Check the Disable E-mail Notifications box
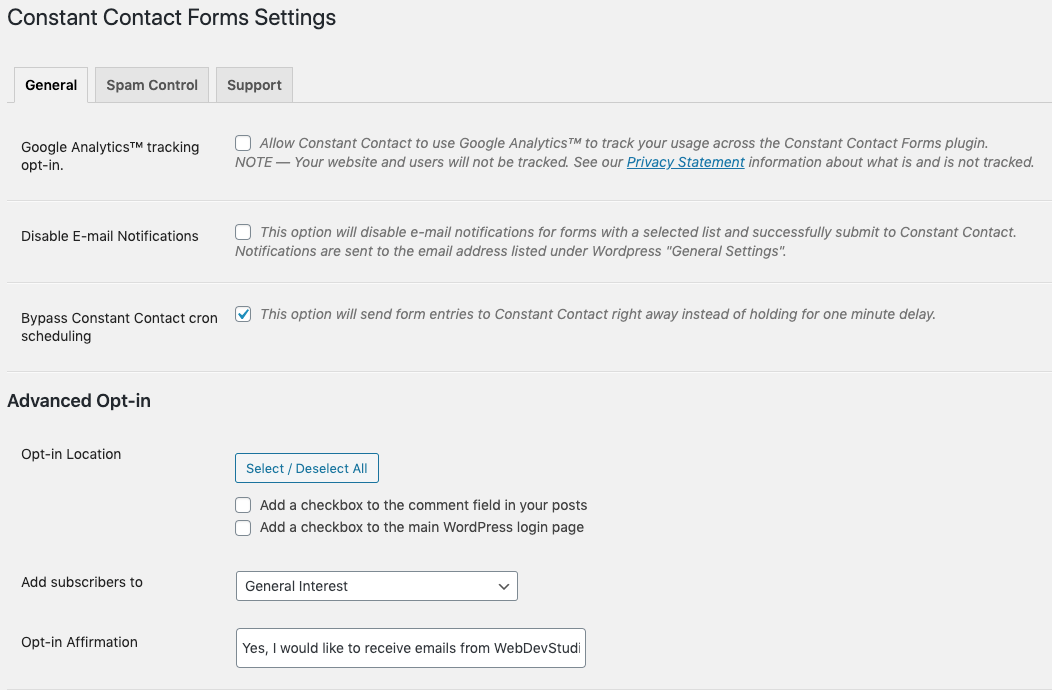Image resolution: width=1052 pixels, height=690 pixels. 243,232
